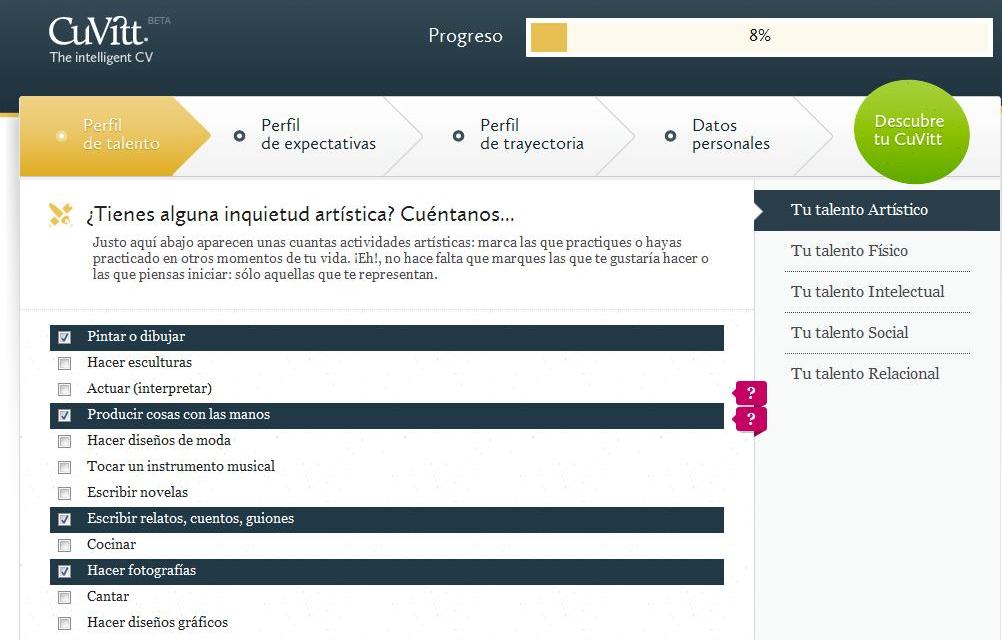
Task: Click help icon beside Producir cosas con las manos
Action: point(750,419)
